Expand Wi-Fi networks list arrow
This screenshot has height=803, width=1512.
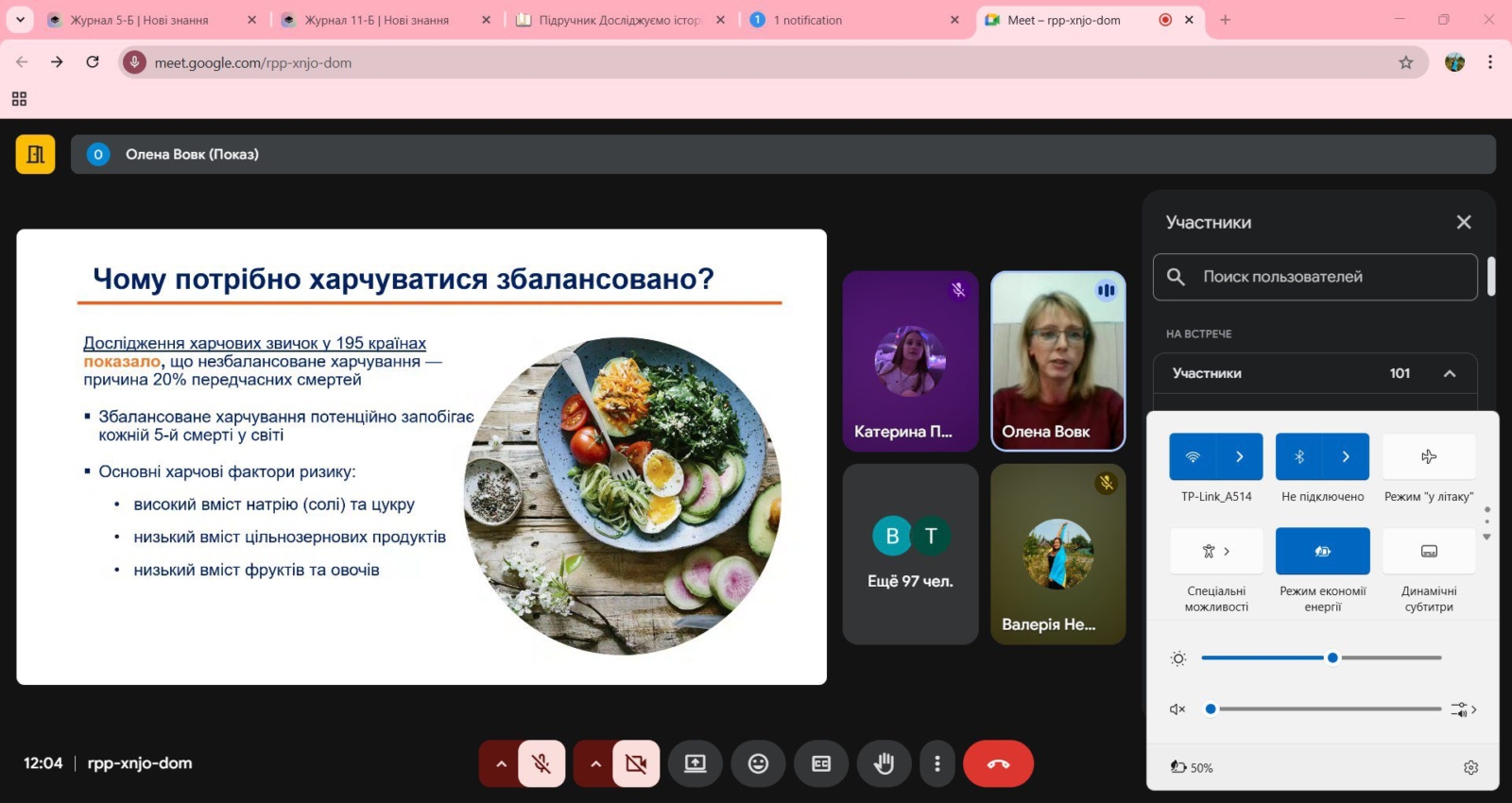click(1240, 457)
